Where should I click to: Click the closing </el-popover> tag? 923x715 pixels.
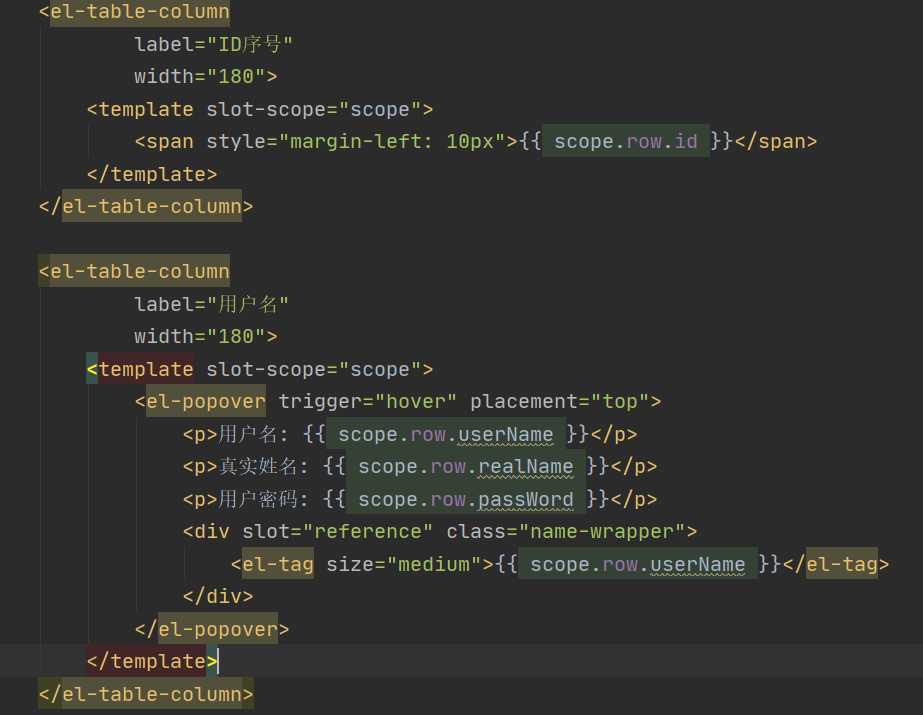coord(212,629)
